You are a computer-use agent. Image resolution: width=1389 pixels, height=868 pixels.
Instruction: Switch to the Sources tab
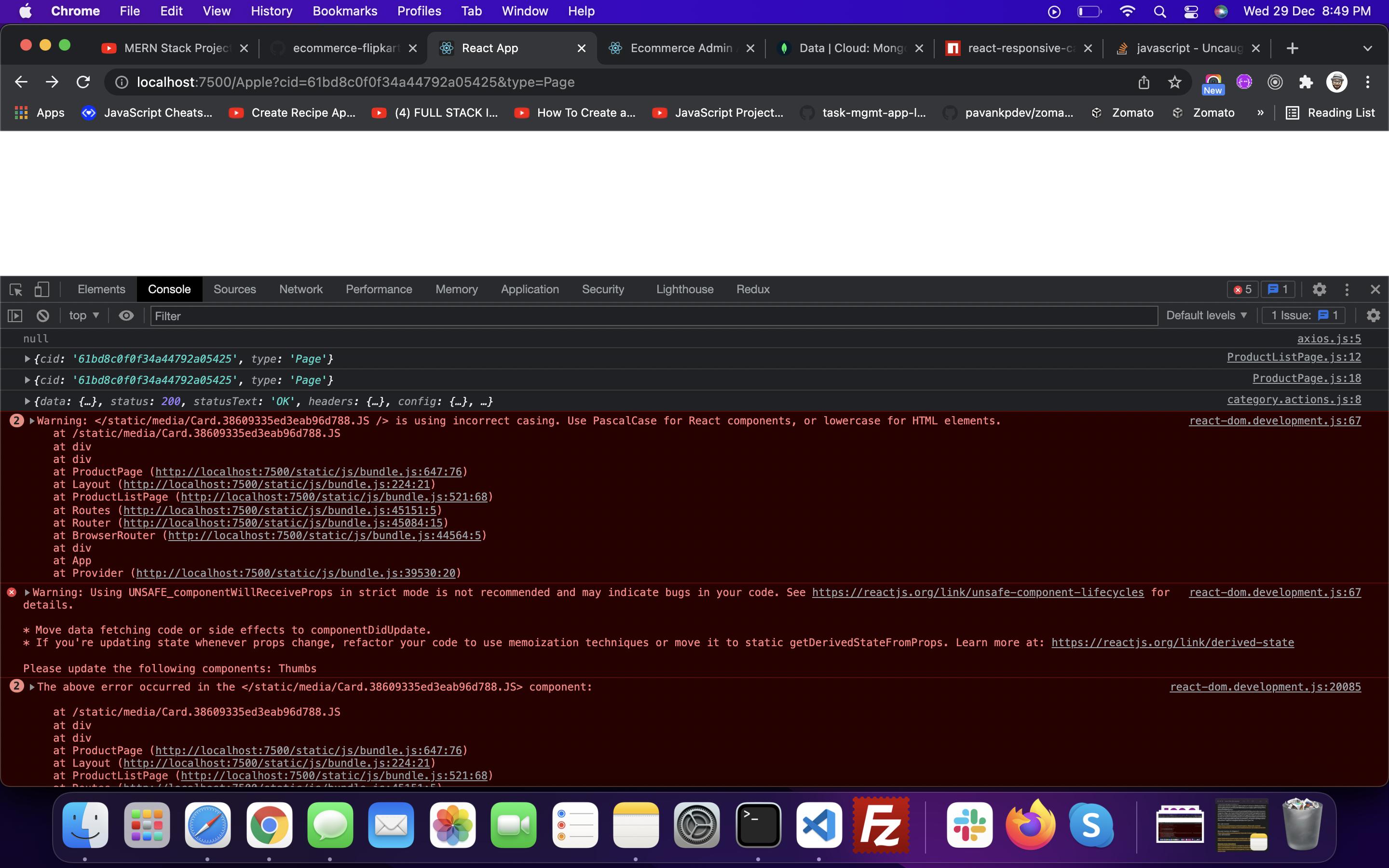coord(235,289)
